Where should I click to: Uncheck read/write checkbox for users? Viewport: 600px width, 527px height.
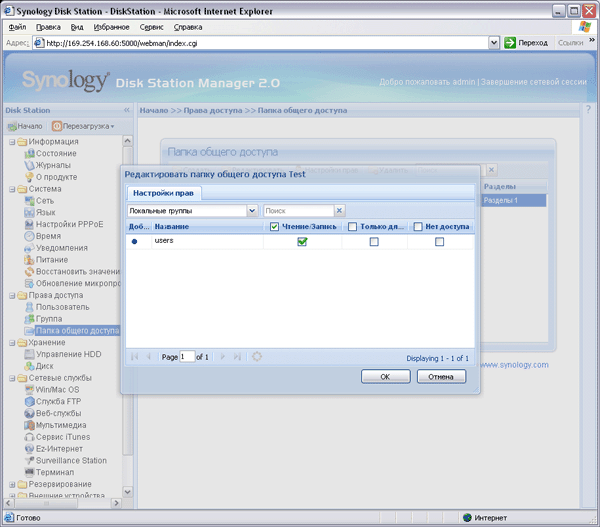302,242
